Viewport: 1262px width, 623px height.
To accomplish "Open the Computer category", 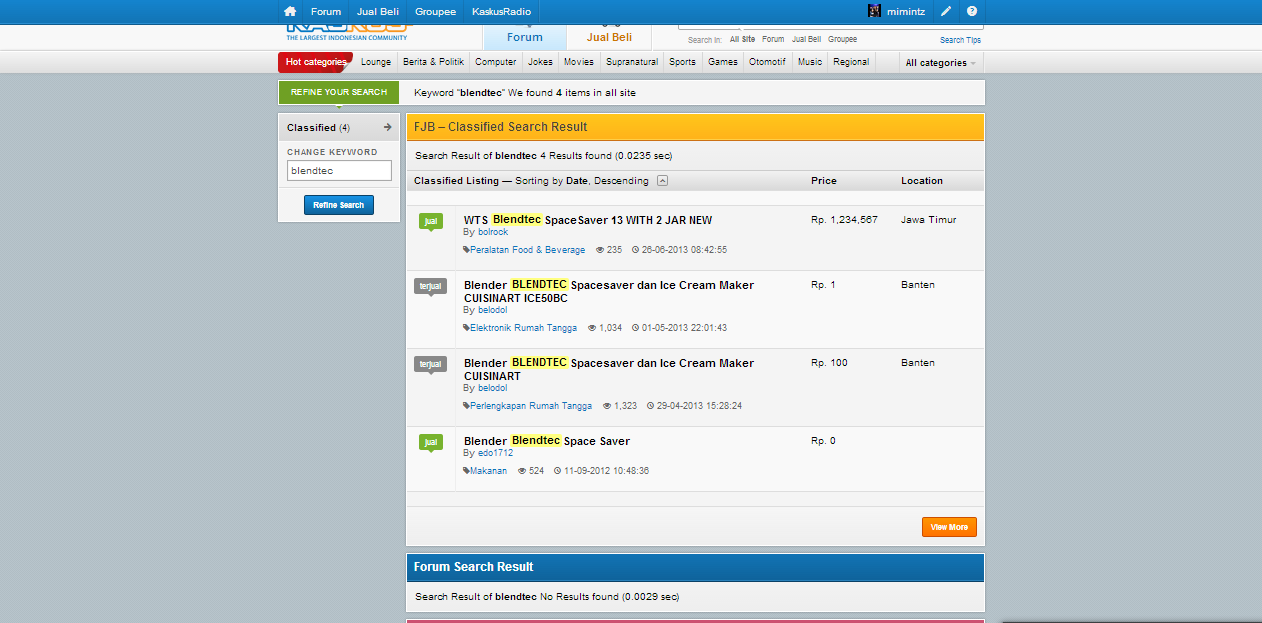I will (496, 62).
